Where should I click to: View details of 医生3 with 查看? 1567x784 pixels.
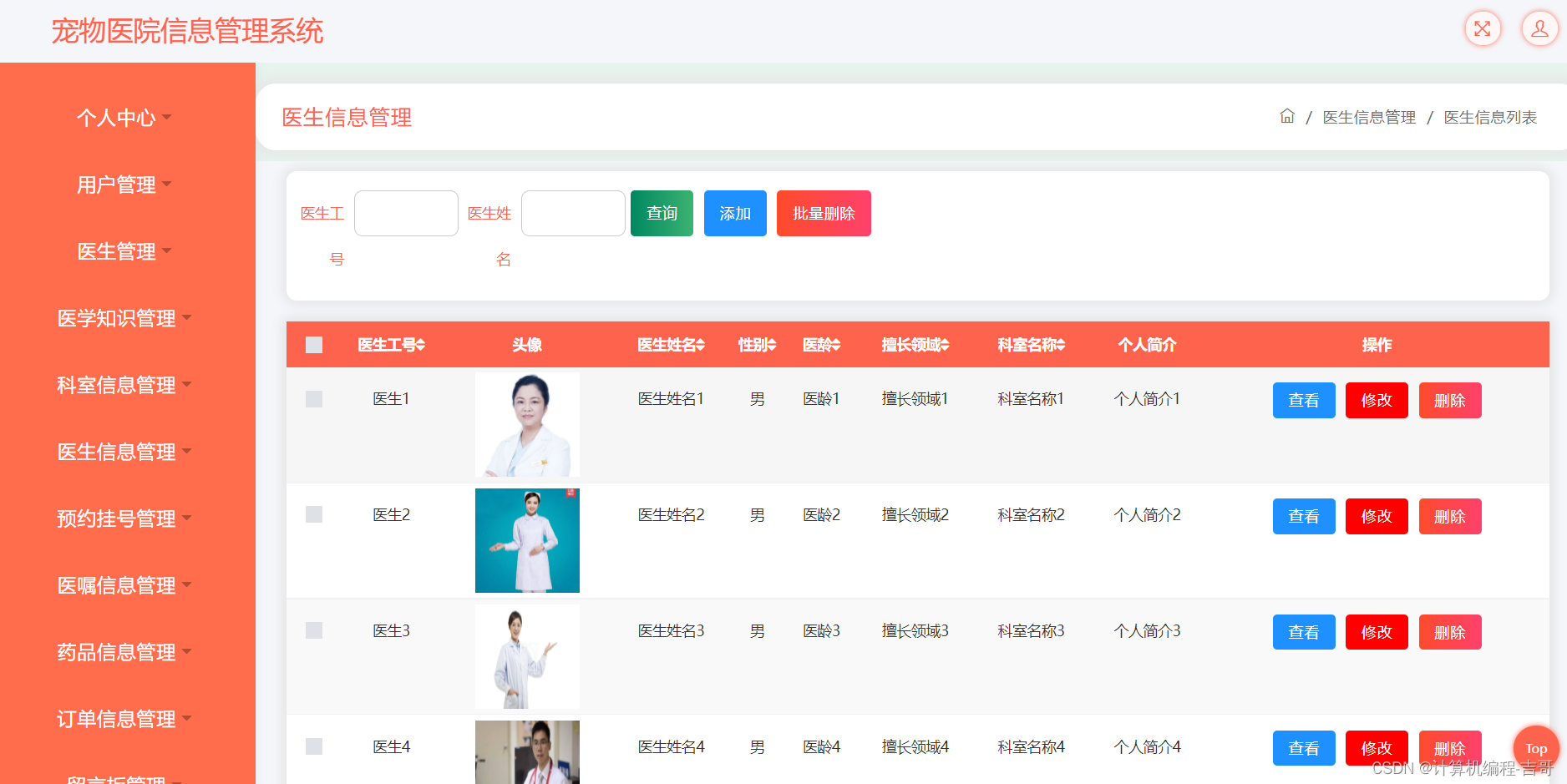pos(1304,632)
